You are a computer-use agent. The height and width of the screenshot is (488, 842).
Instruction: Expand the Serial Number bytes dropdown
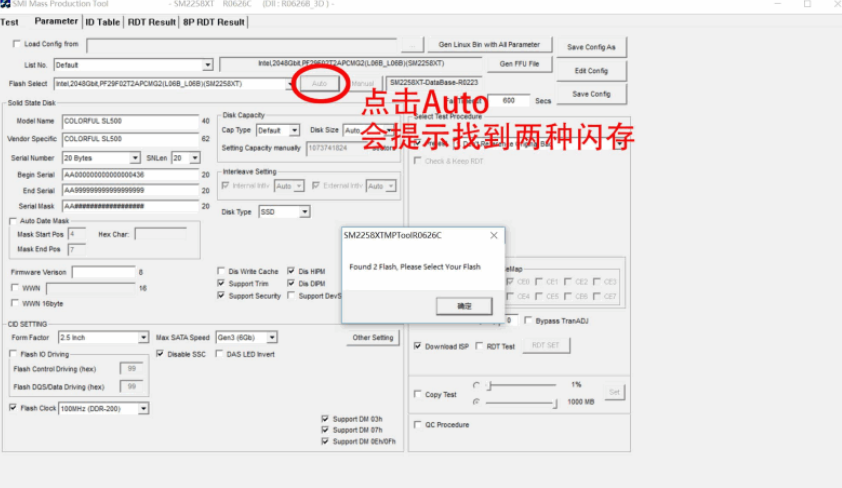[x=135, y=158]
